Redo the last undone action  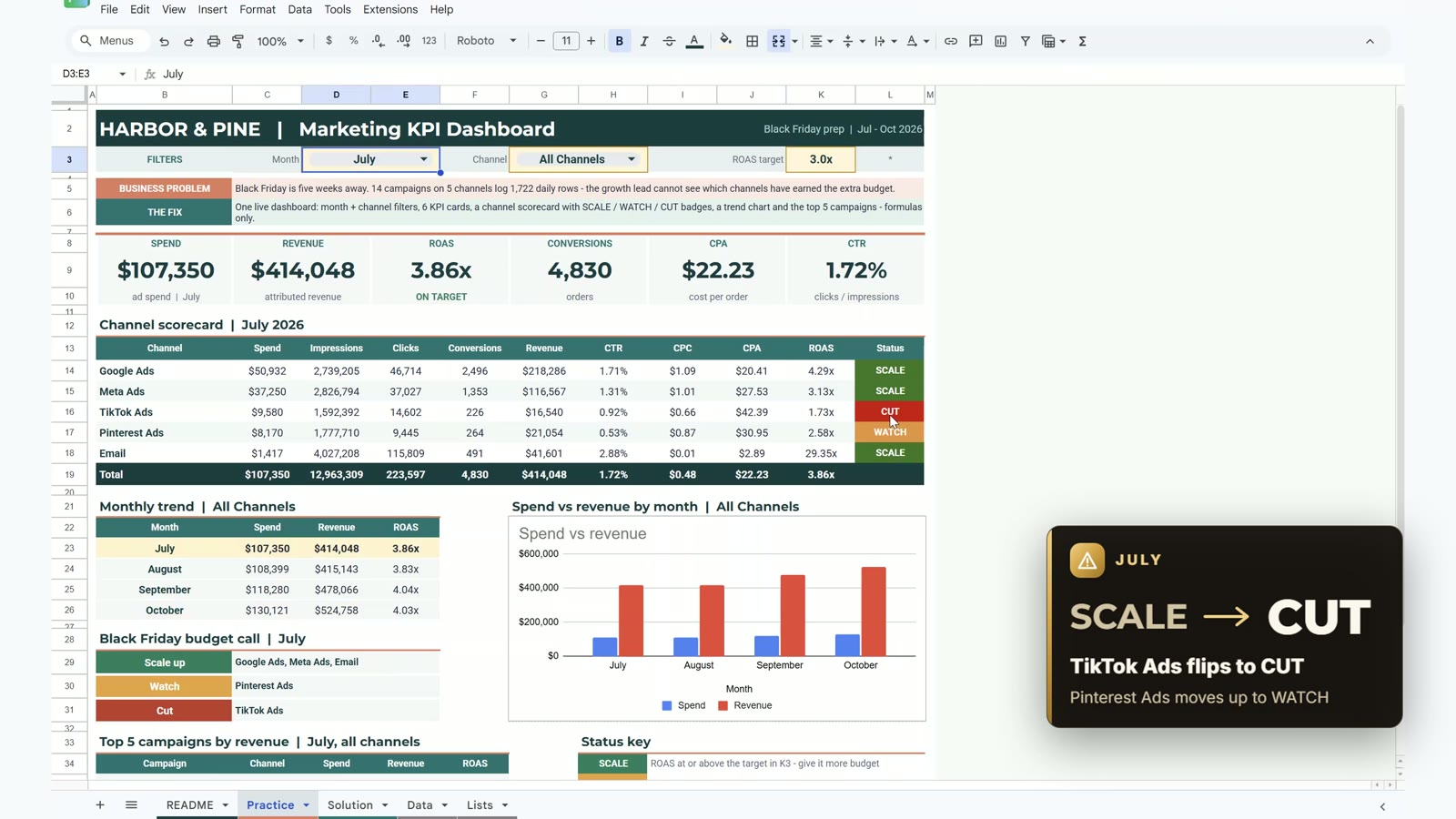(x=188, y=41)
